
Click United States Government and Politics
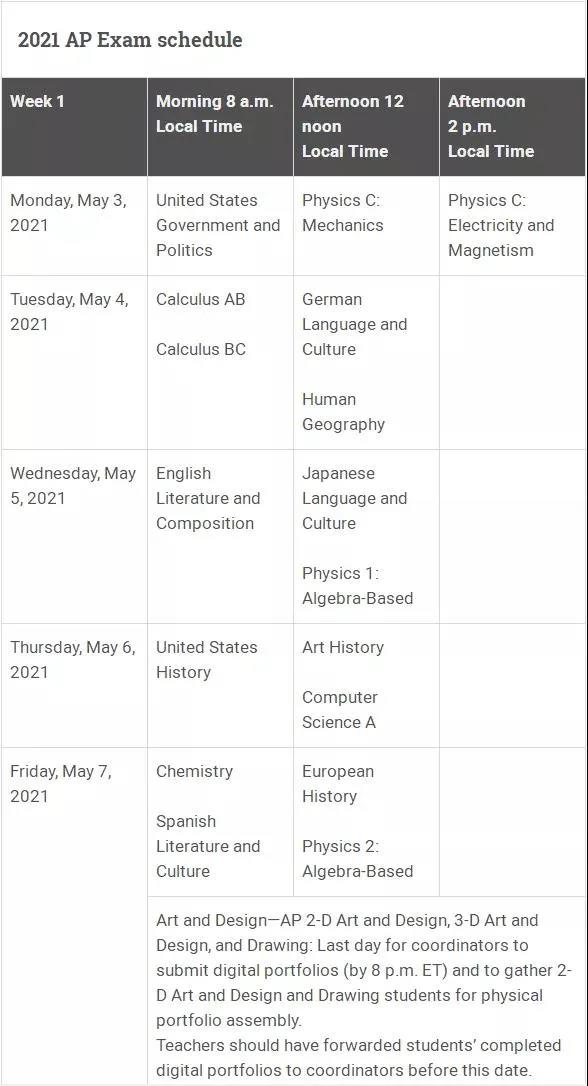point(218,225)
